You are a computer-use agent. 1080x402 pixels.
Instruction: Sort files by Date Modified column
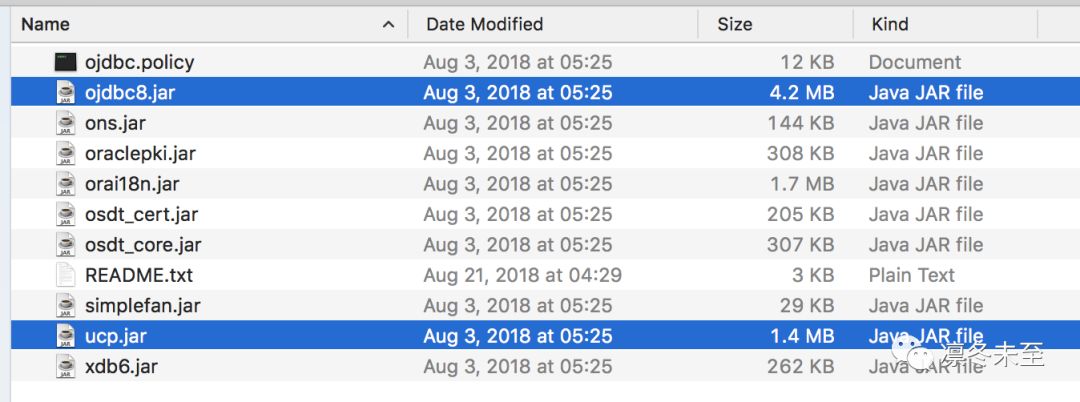click(x=484, y=24)
